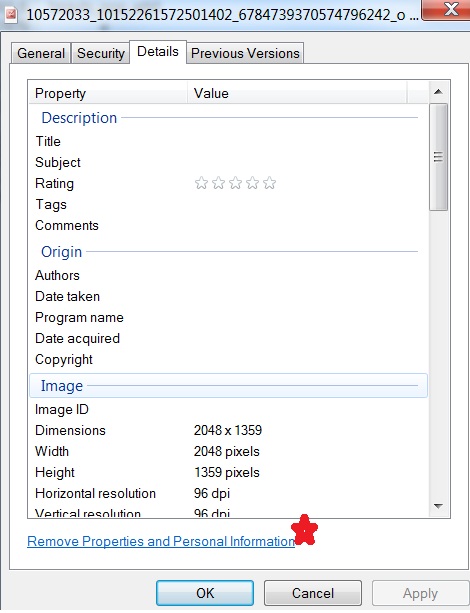Confirm with the OK button
Viewport: 470px width, 613px height.
[205, 593]
